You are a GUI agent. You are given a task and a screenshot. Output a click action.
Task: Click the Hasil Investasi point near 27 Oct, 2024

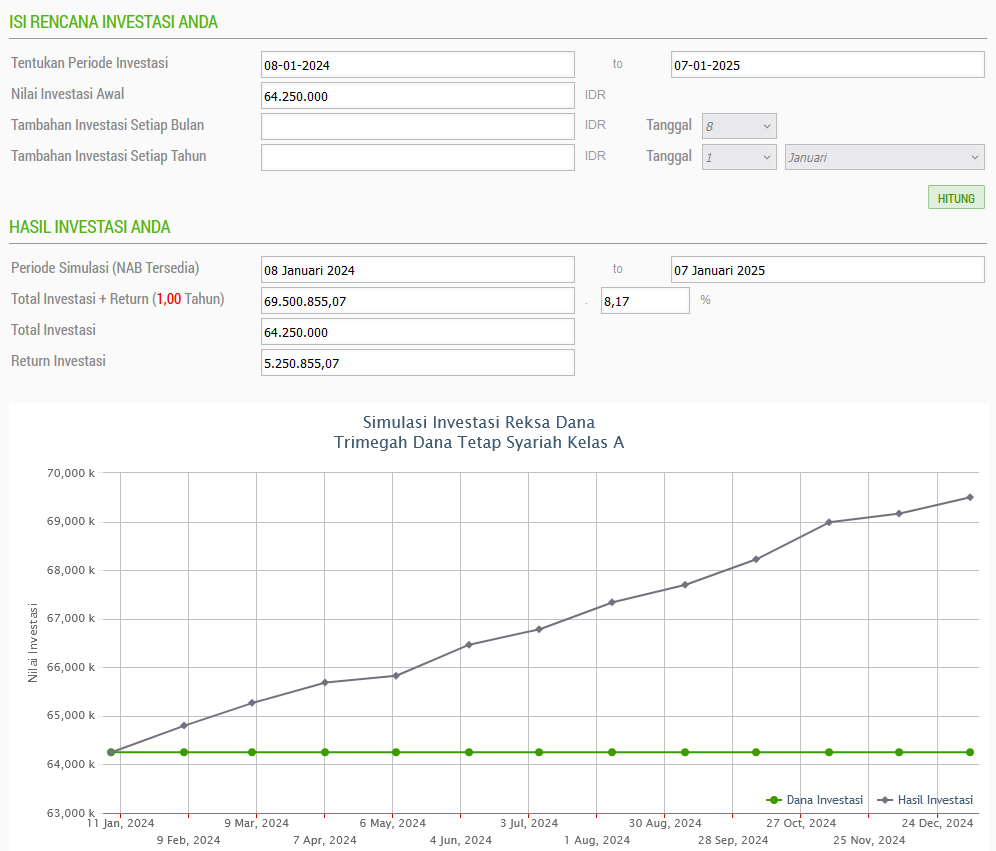coord(829,522)
